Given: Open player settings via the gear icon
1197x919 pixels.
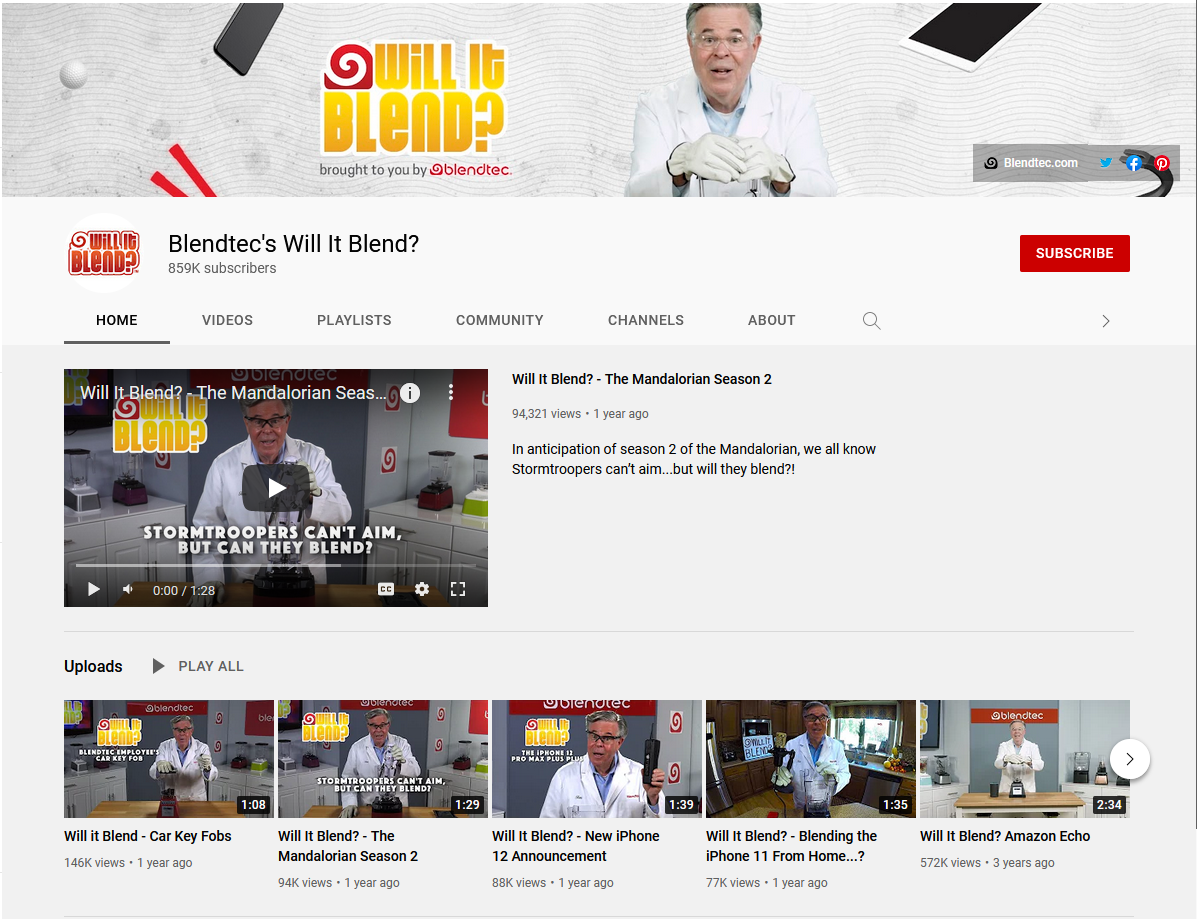Looking at the screenshot, I should (x=421, y=589).
